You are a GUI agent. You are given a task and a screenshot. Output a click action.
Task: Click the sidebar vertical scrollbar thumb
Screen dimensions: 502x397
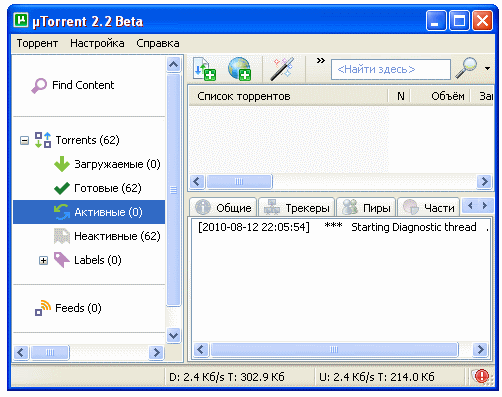coord(173,190)
